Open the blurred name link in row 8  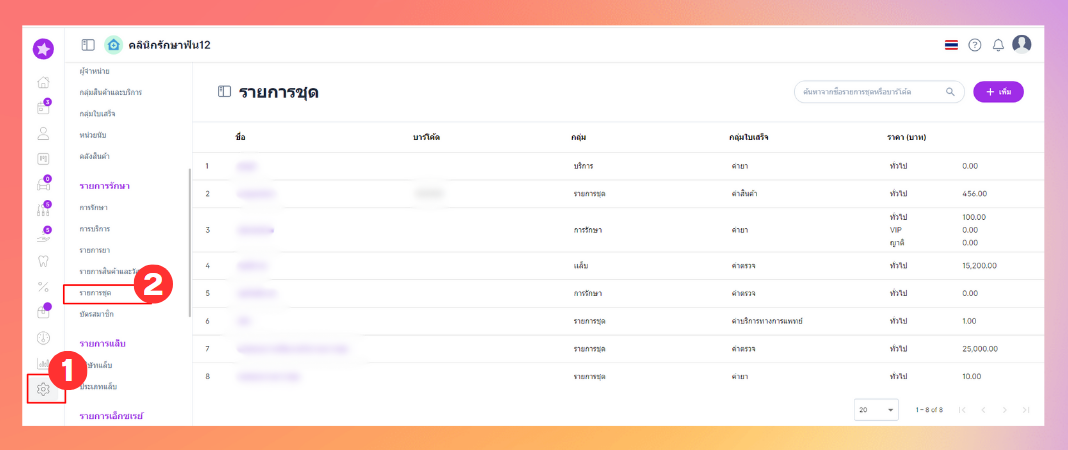point(269,376)
